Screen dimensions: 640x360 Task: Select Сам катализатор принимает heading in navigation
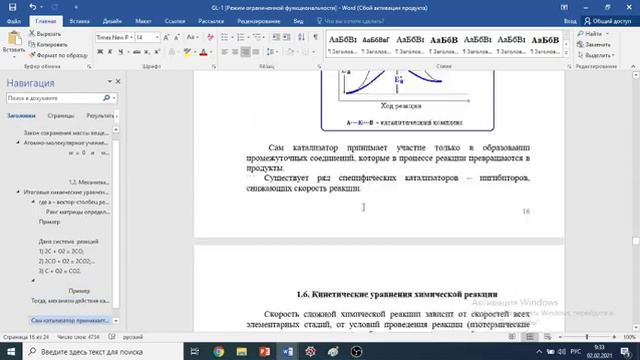point(70,321)
